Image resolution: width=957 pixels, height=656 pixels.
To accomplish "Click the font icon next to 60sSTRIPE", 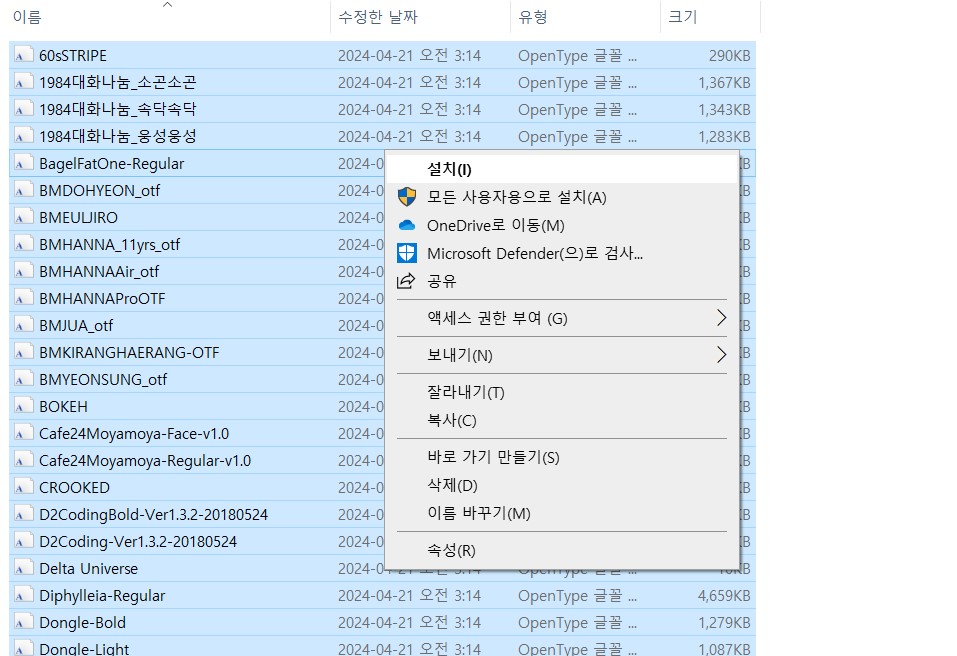I will click(x=22, y=55).
